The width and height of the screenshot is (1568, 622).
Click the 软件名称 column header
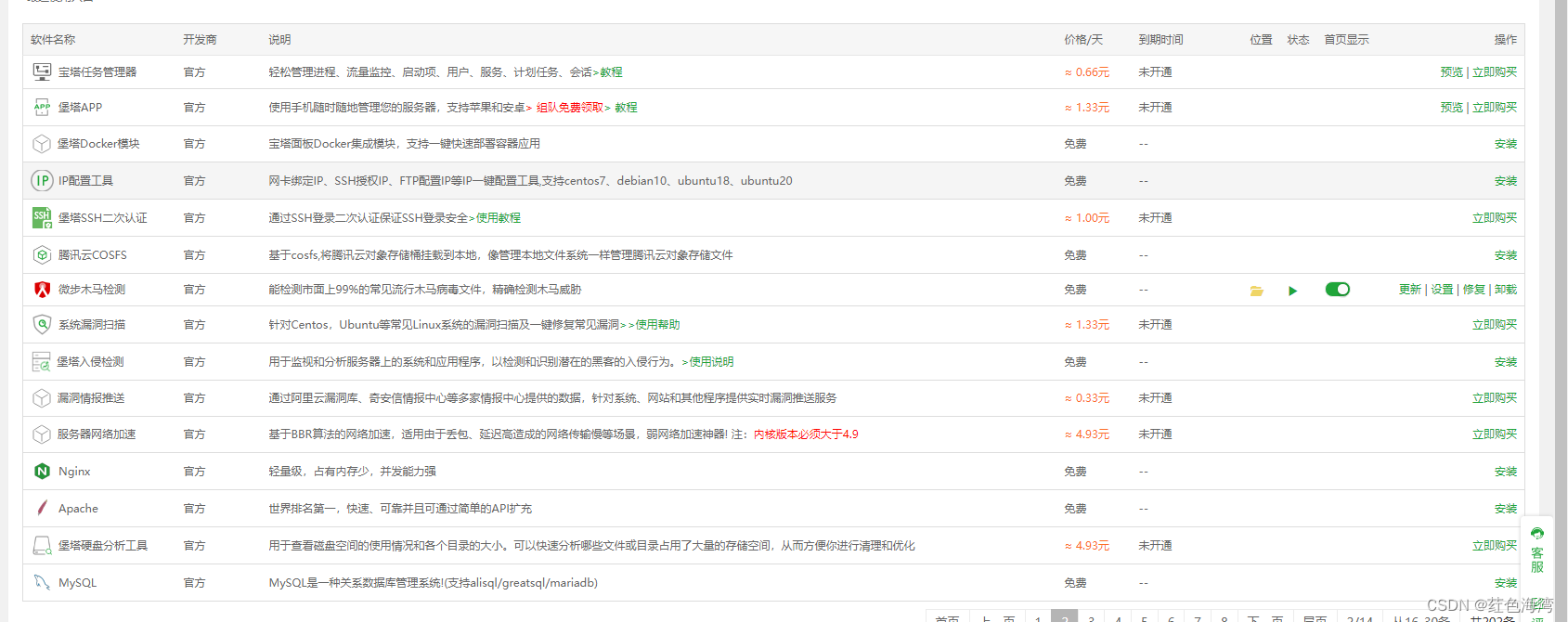(x=53, y=40)
